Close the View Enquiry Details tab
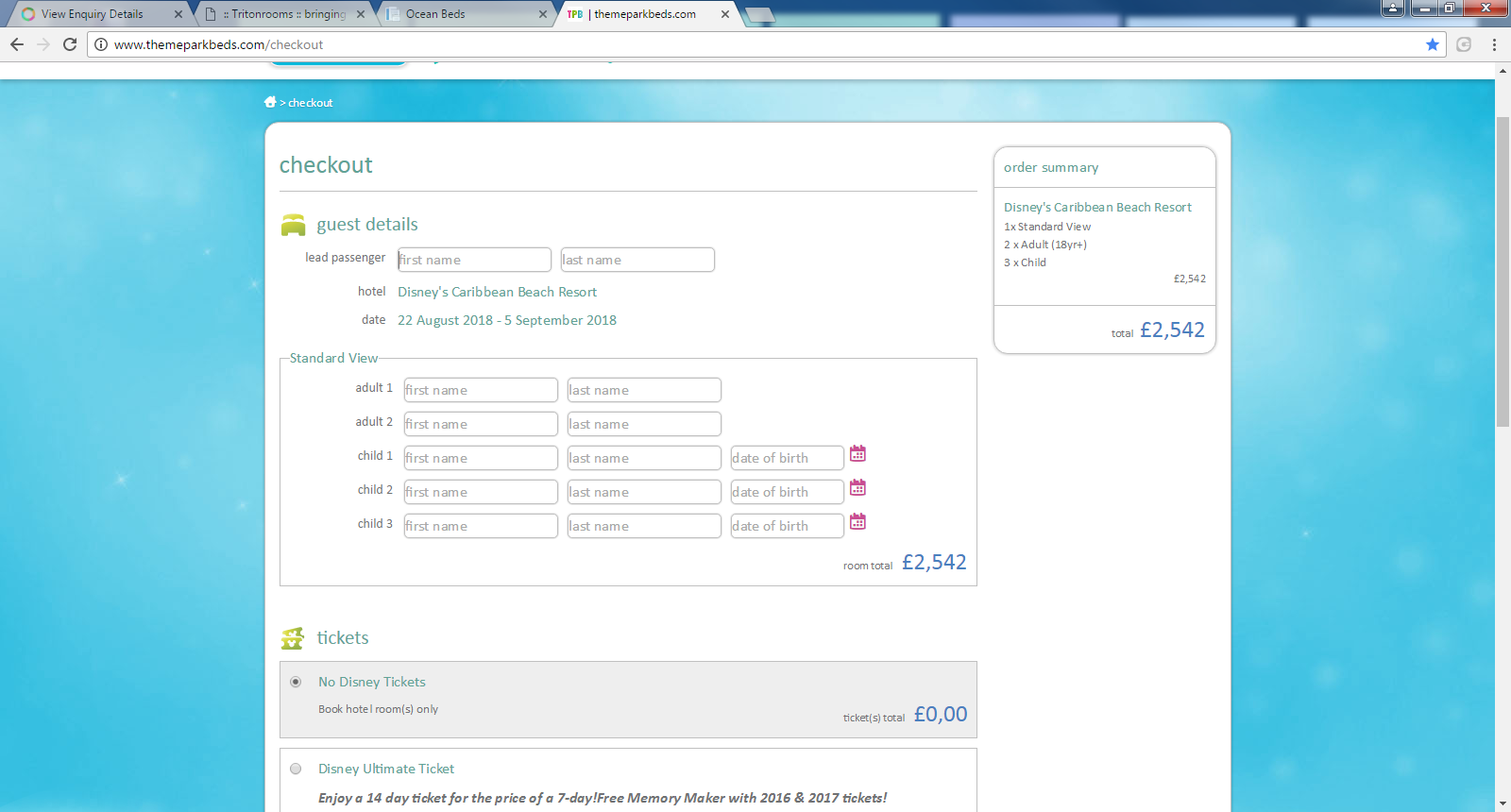 click(178, 14)
